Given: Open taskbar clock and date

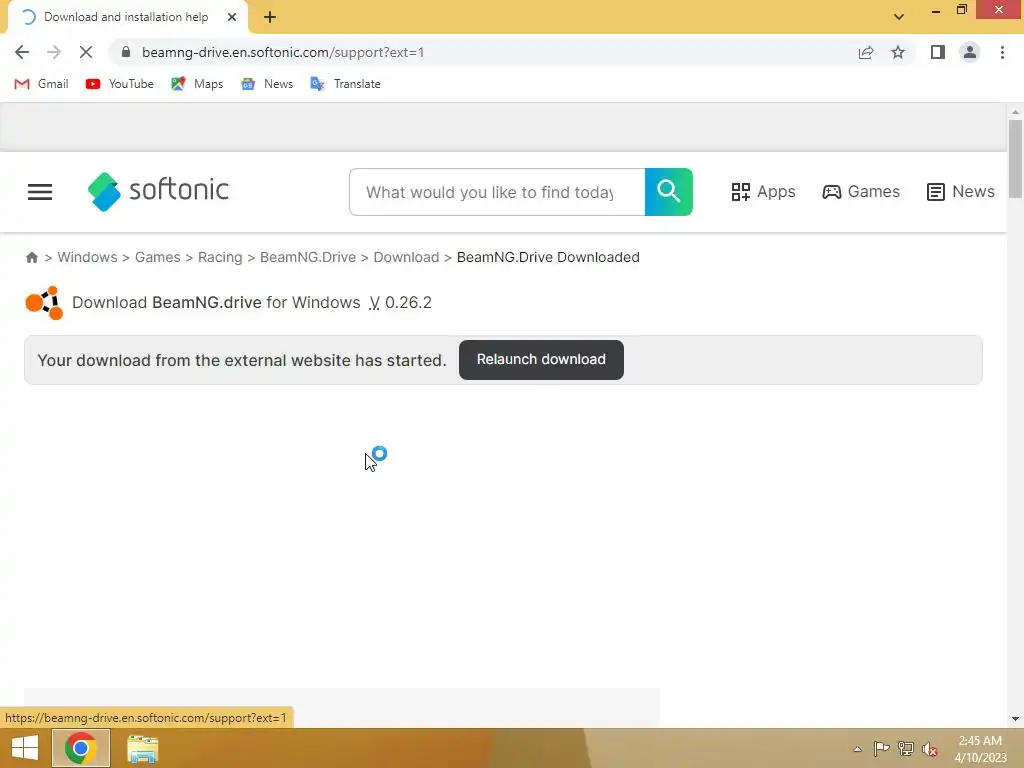Looking at the screenshot, I should click(x=980, y=749).
